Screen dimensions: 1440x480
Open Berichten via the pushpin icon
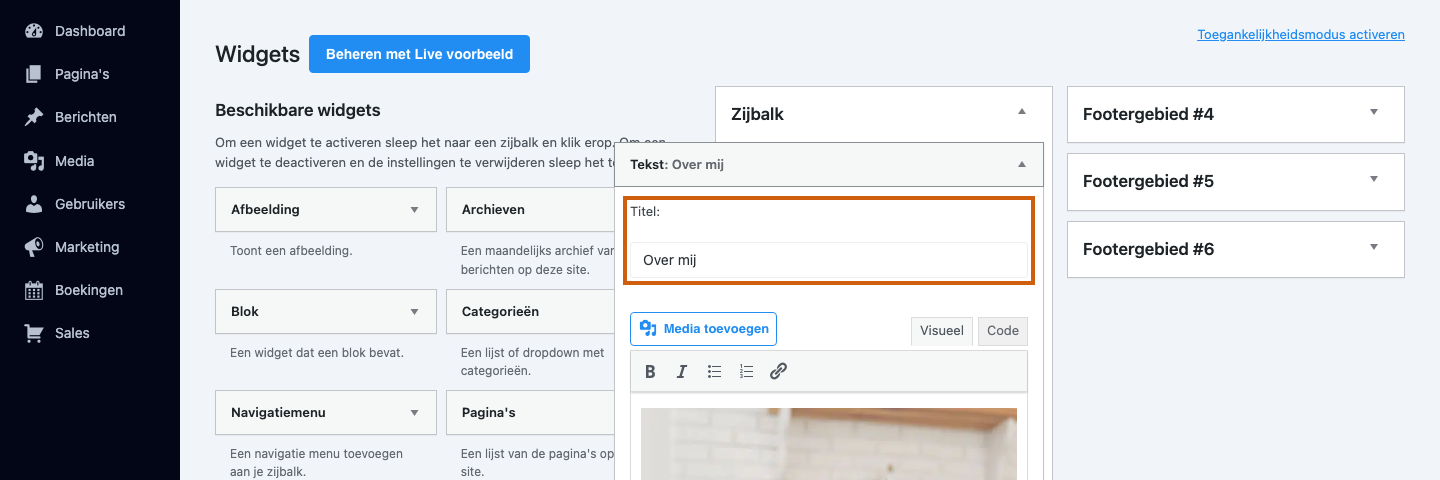34,117
